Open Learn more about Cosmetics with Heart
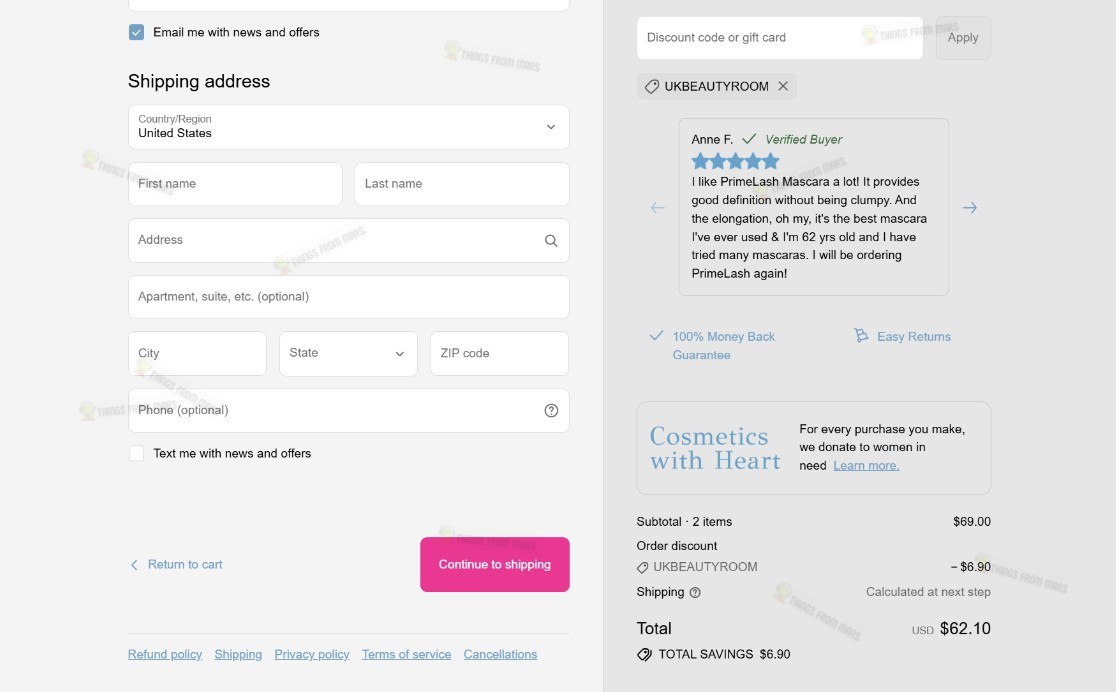The width and height of the screenshot is (1116, 692). [866, 466]
